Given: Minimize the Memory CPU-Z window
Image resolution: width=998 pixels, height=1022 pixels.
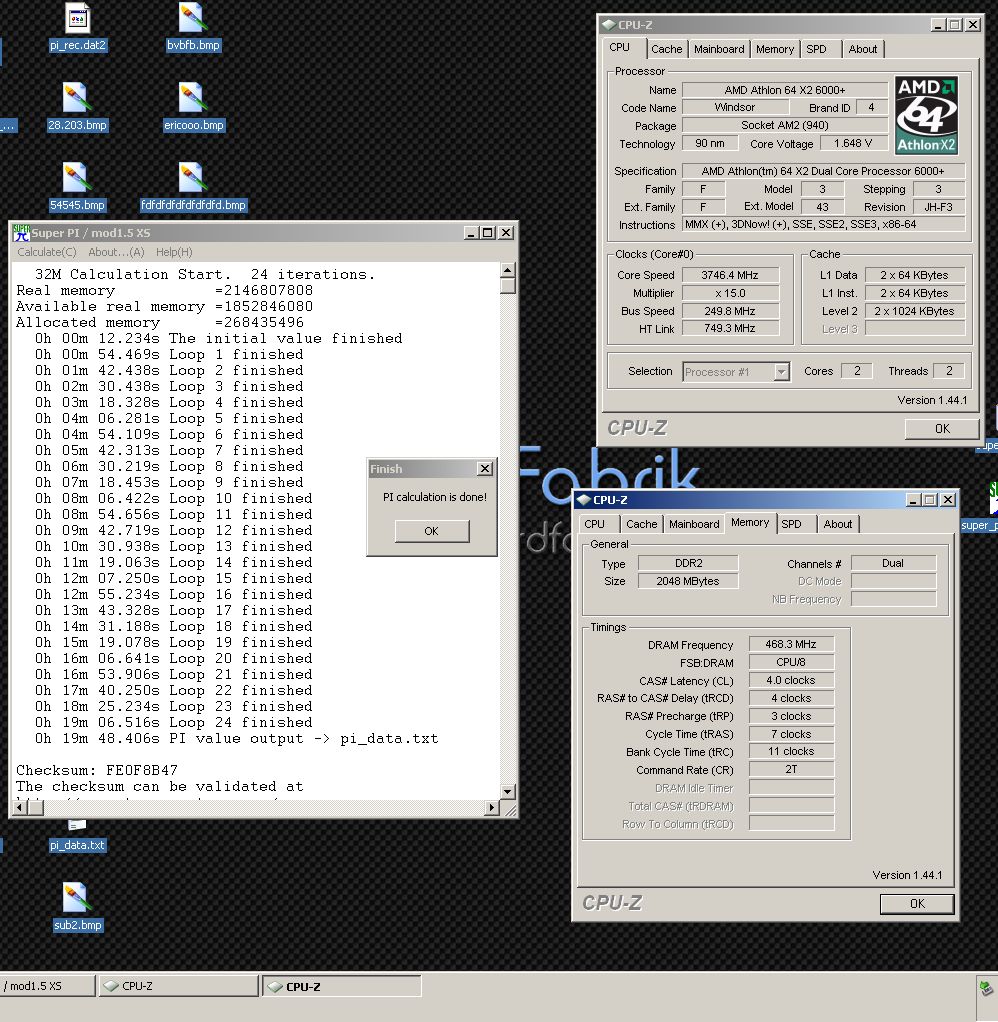Looking at the screenshot, I should [x=913, y=500].
